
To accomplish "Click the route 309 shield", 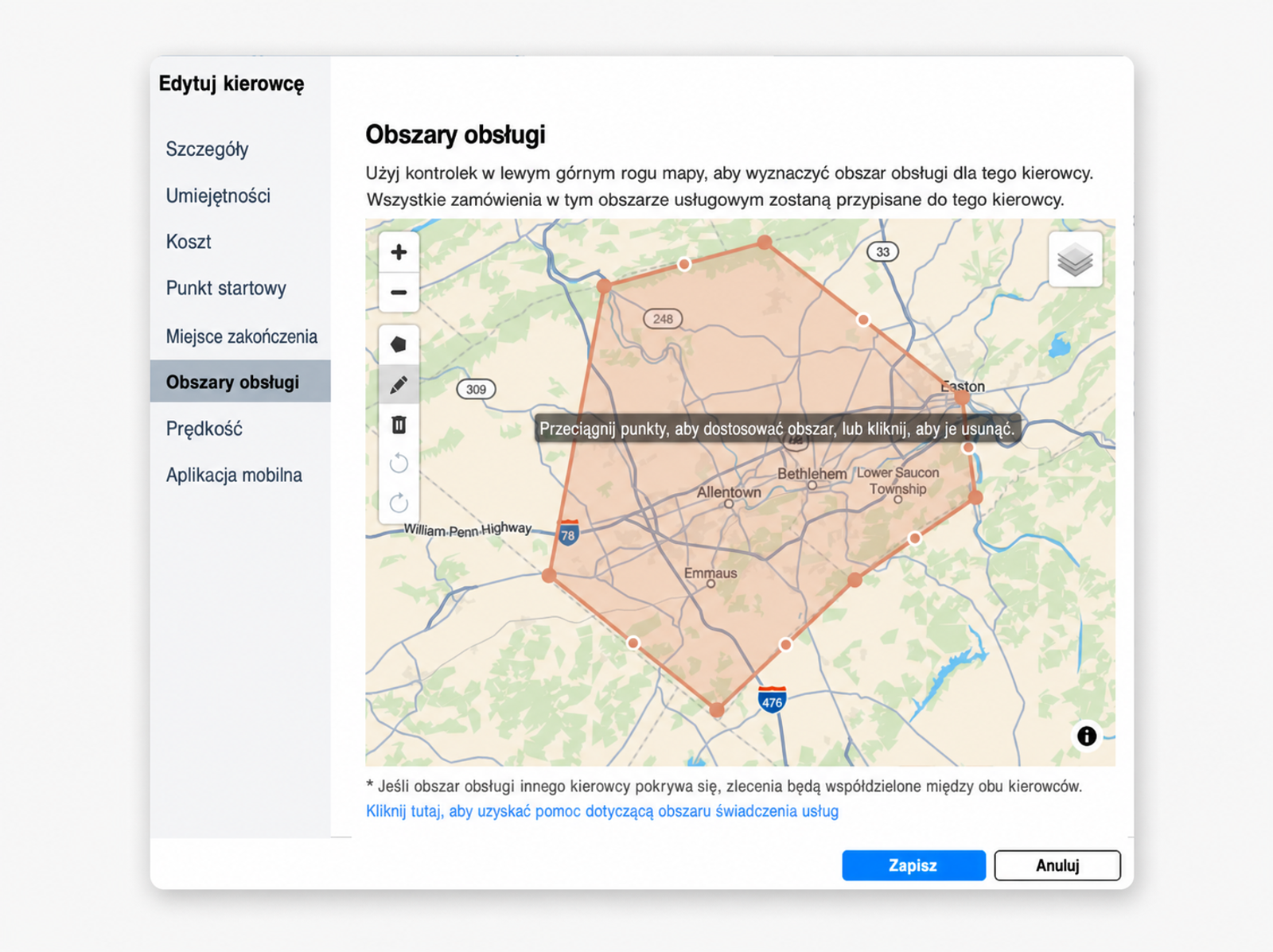I will coord(476,389).
